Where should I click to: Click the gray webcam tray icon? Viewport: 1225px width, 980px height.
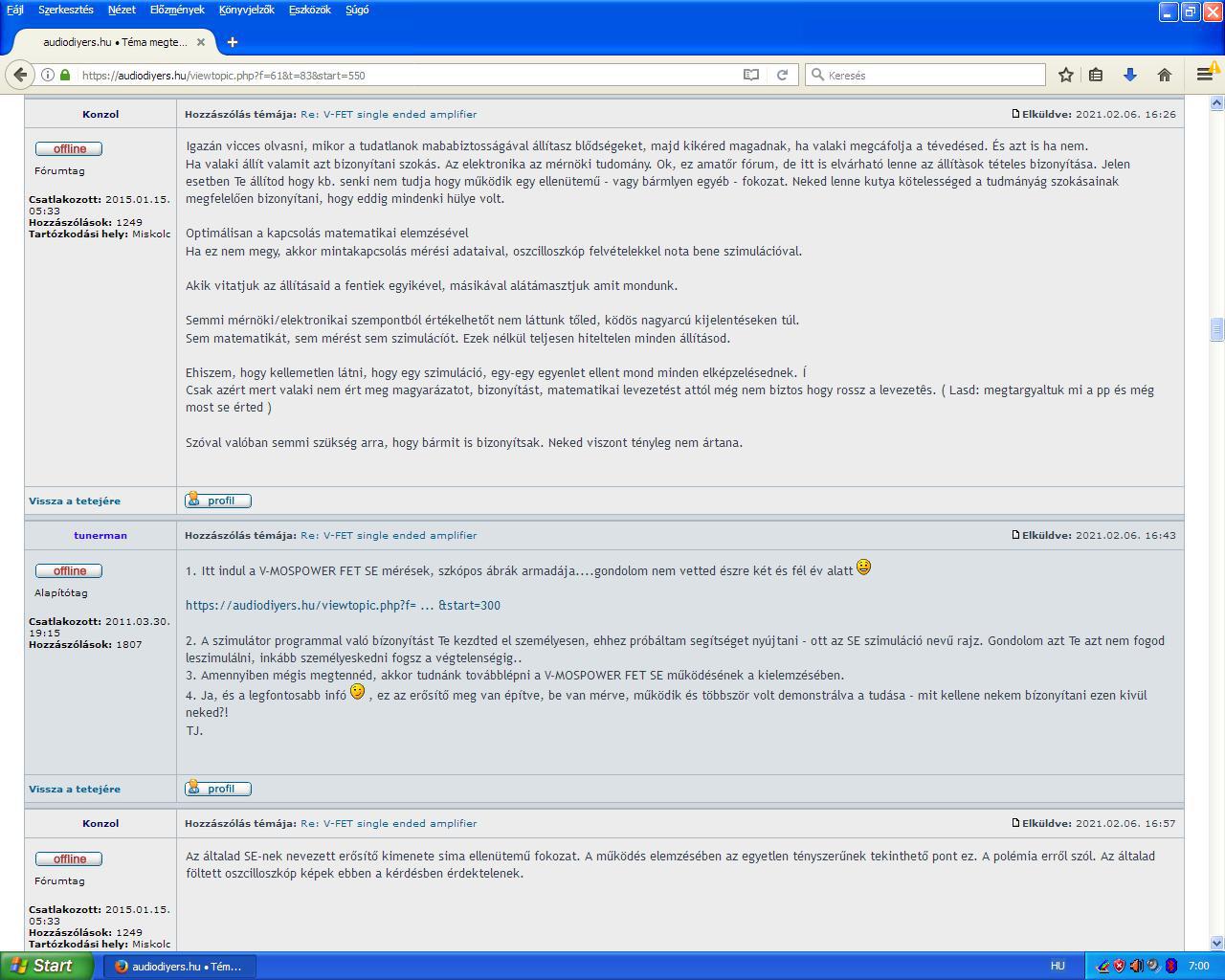(x=1153, y=966)
